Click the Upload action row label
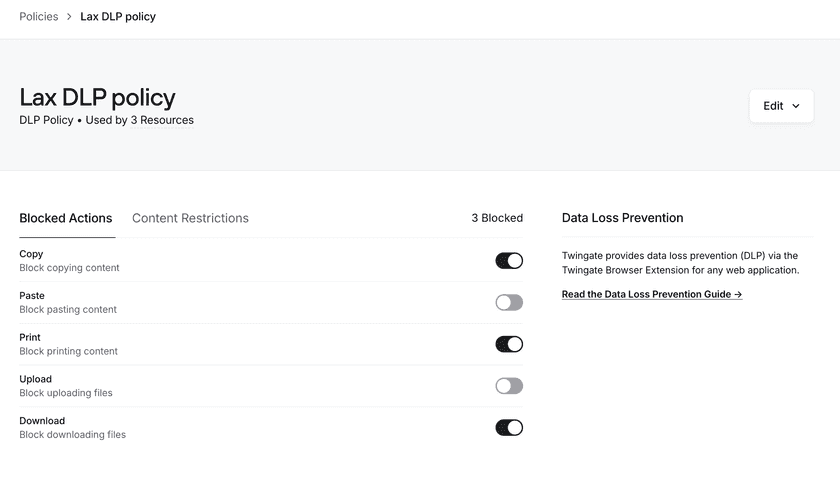 pyautogui.click(x=35, y=379)
